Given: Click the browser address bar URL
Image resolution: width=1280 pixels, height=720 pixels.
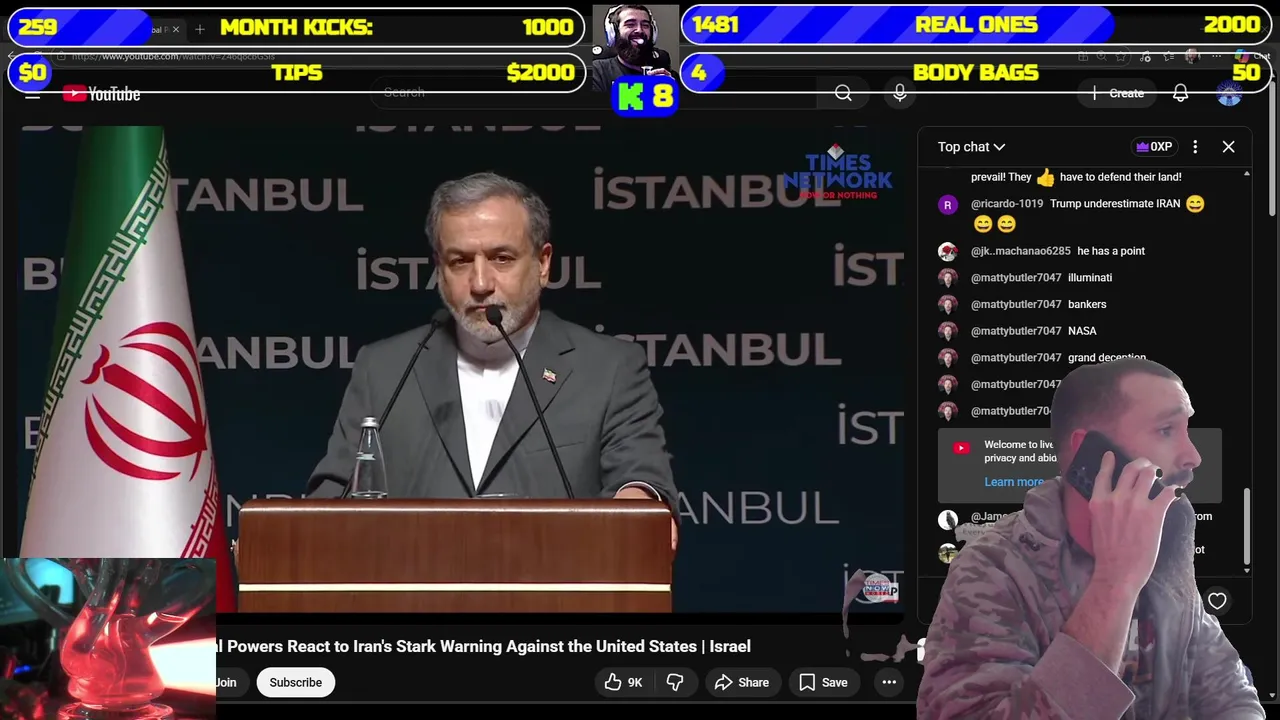Looking at the screenshot, I should tap(172, 56).
